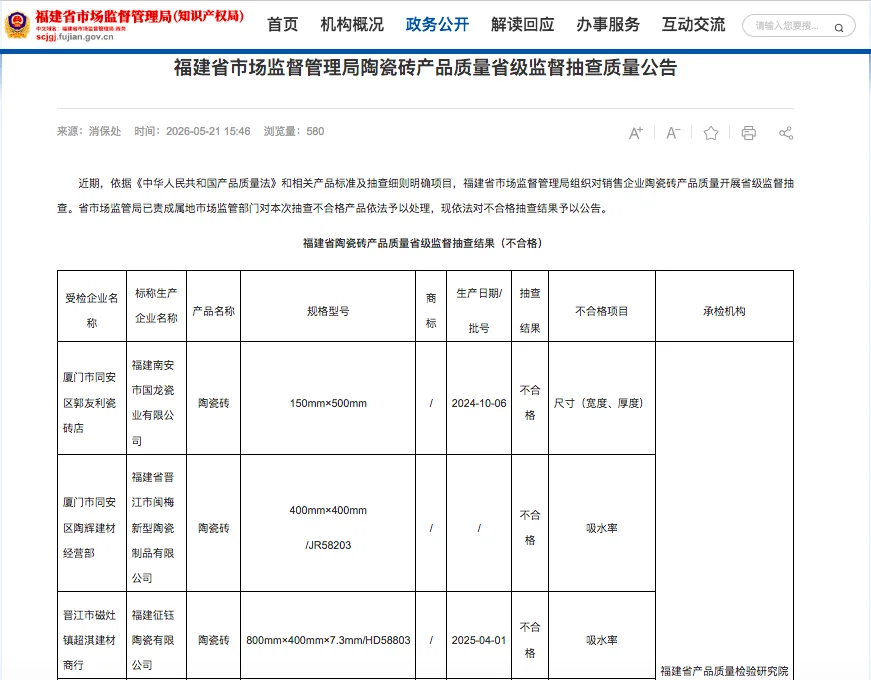871x680 pixels.
Task: Select the article title 陶瓷砖产品质量省级监督抽查质量公告
Action: click(518, 68)
